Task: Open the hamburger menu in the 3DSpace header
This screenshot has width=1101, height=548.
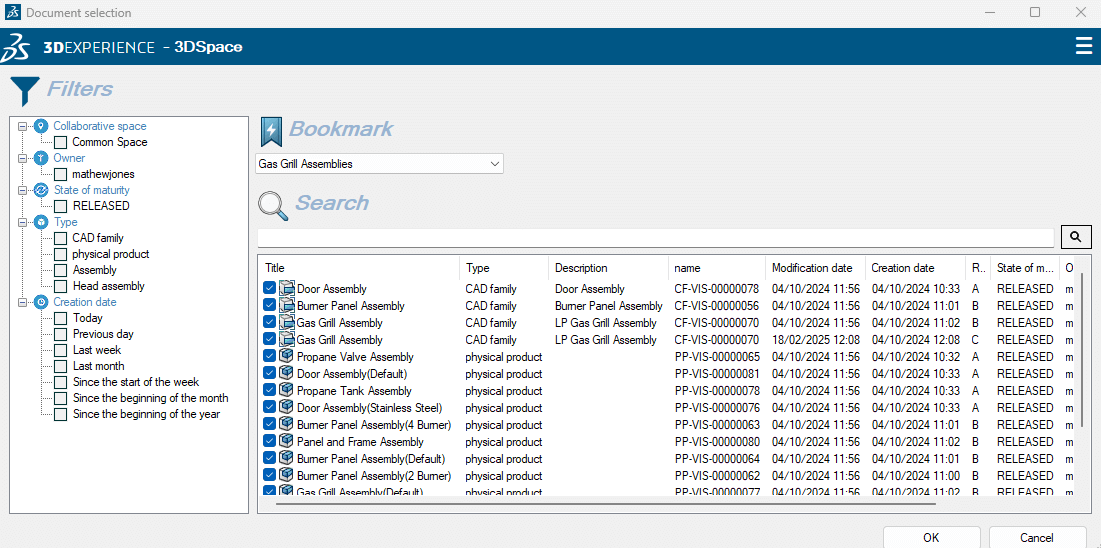Action: [1083, 46]
